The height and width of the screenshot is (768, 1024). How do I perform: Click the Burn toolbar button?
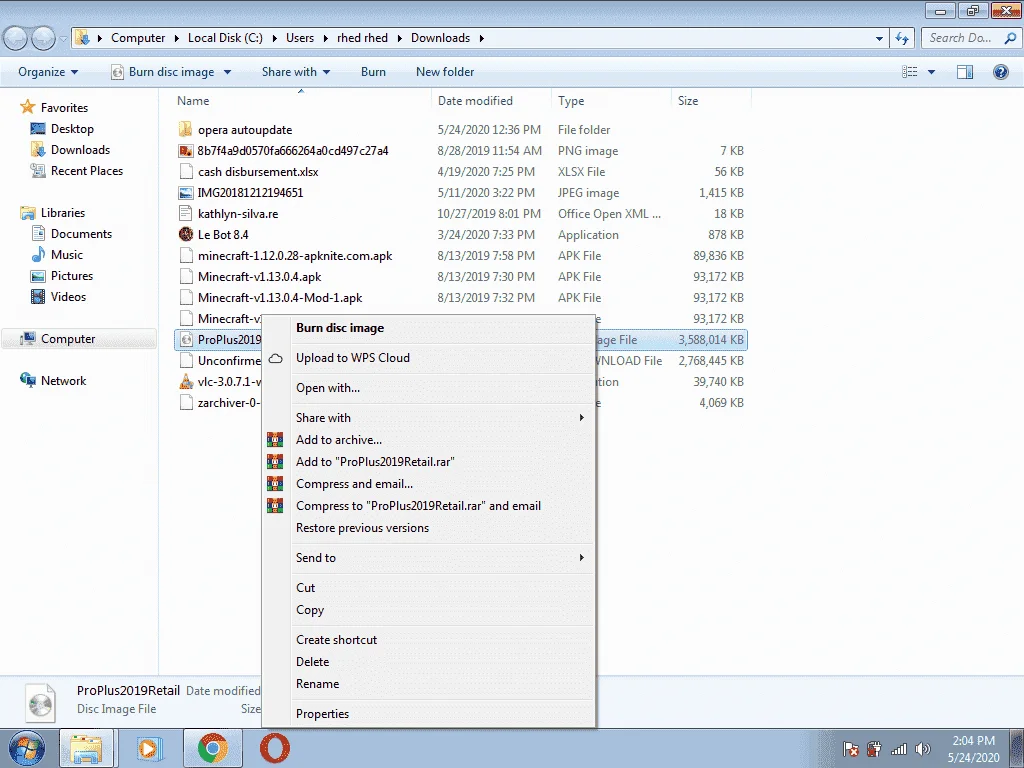click(x=374, y=72)
